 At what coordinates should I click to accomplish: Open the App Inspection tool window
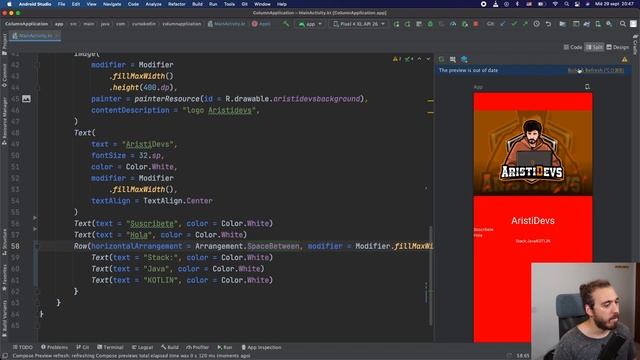click(262, 347)
